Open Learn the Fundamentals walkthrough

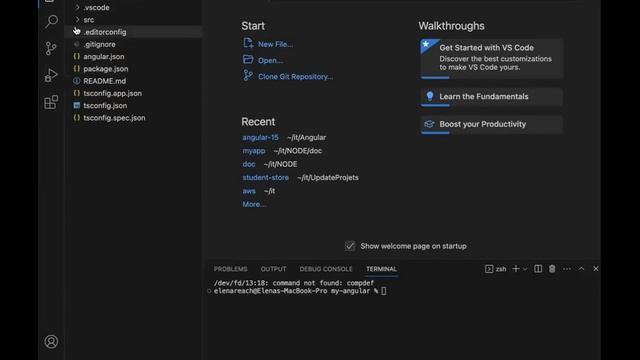point(491,97)
